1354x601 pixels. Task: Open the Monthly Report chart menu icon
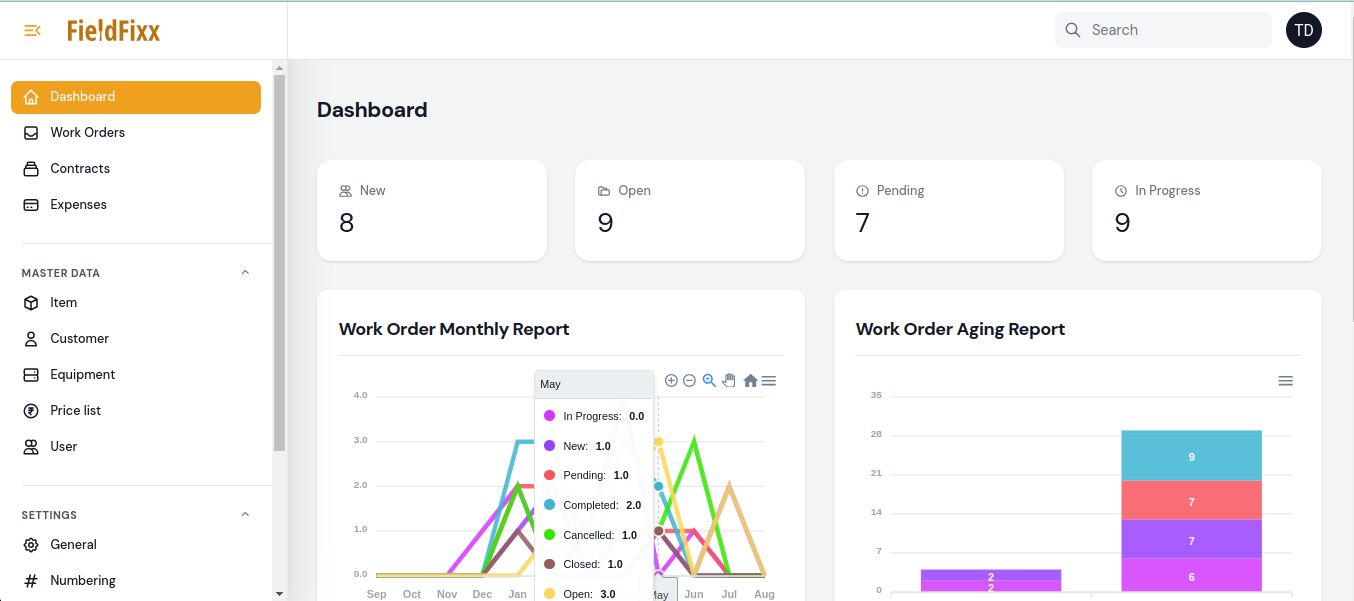(769, 381)
